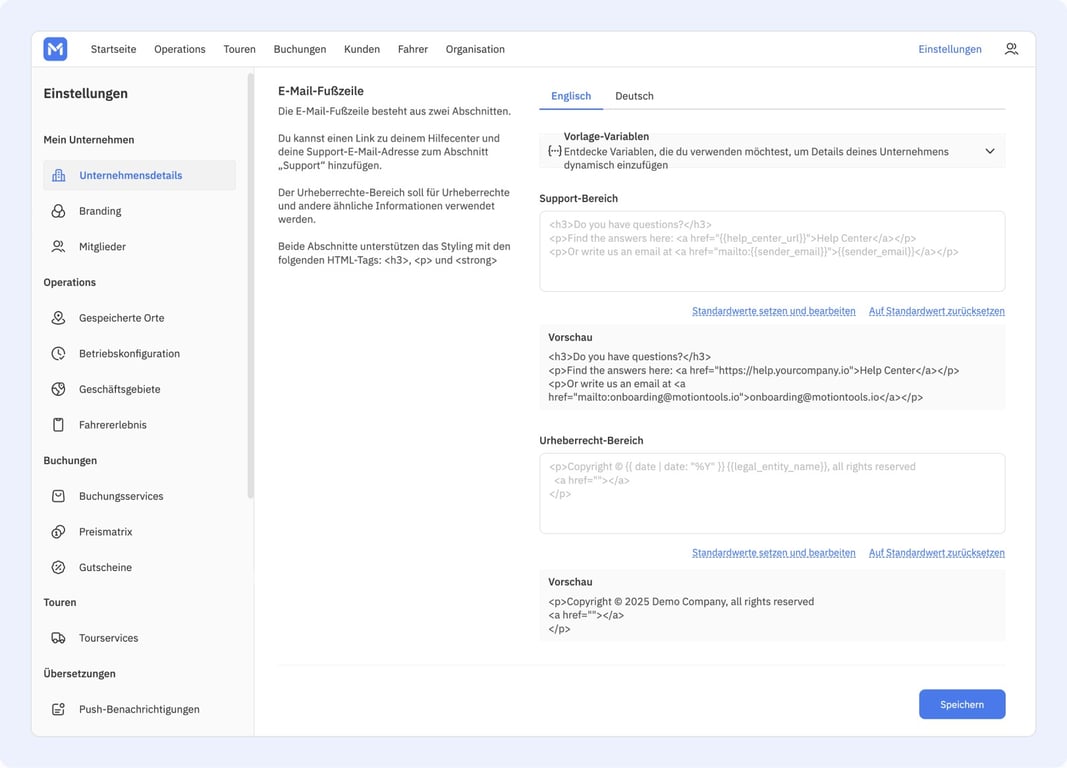Click the Push-Benachrichtigungen icon

click(x=59, y=709)
